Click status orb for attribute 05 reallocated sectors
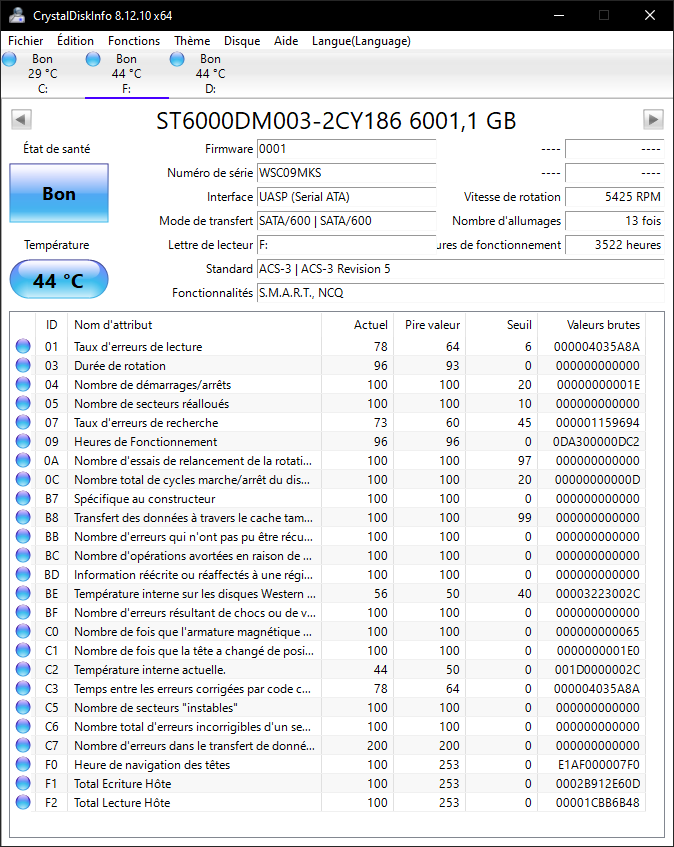The image size is (674, 847). pos(23,404)
